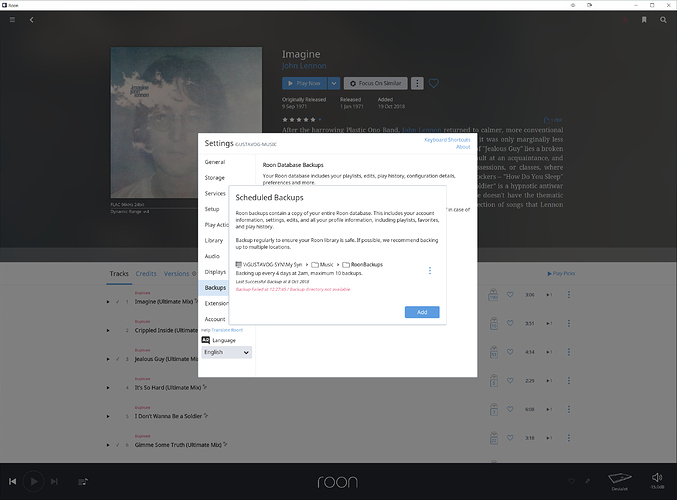This screenshot has width=677, height=500.
Task: Set the album star rating to five stars
Action: point(313,120)
